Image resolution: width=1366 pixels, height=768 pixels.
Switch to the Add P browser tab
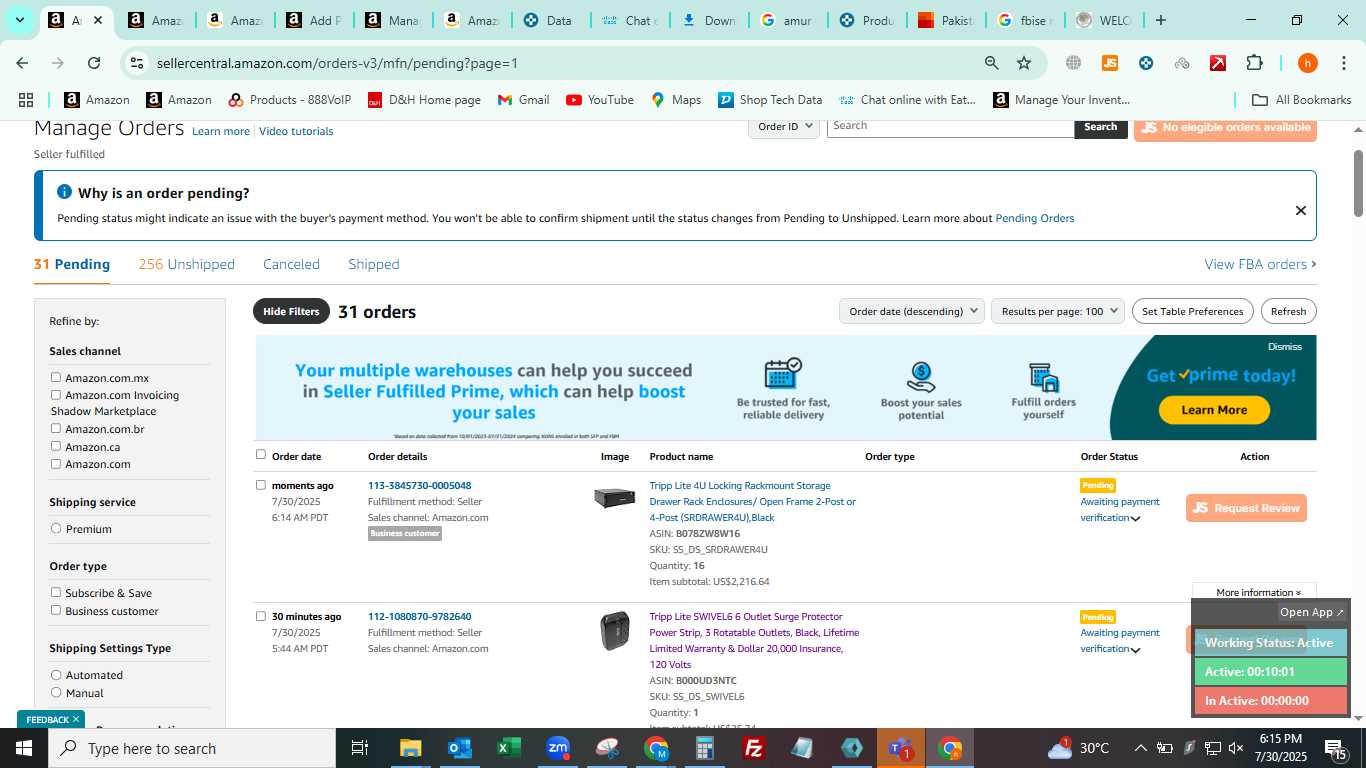point(313,20)
